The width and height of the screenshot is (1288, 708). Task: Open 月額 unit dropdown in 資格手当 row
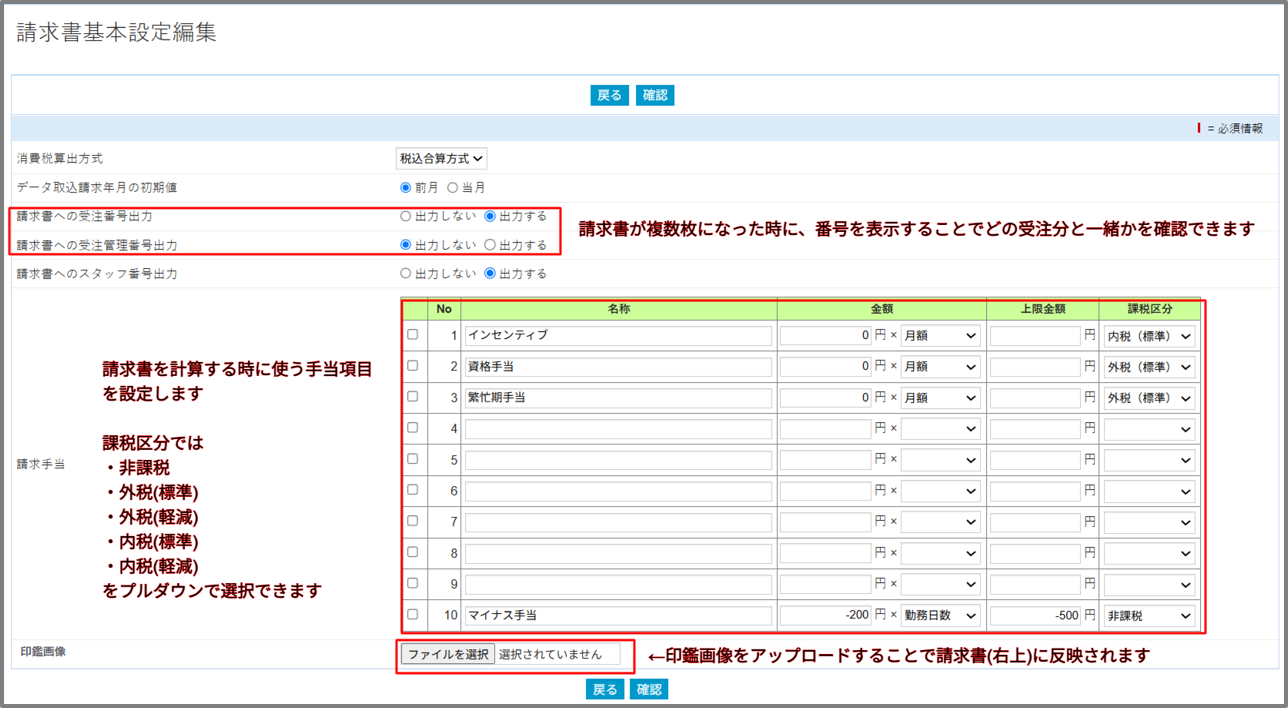pos(941,367)
